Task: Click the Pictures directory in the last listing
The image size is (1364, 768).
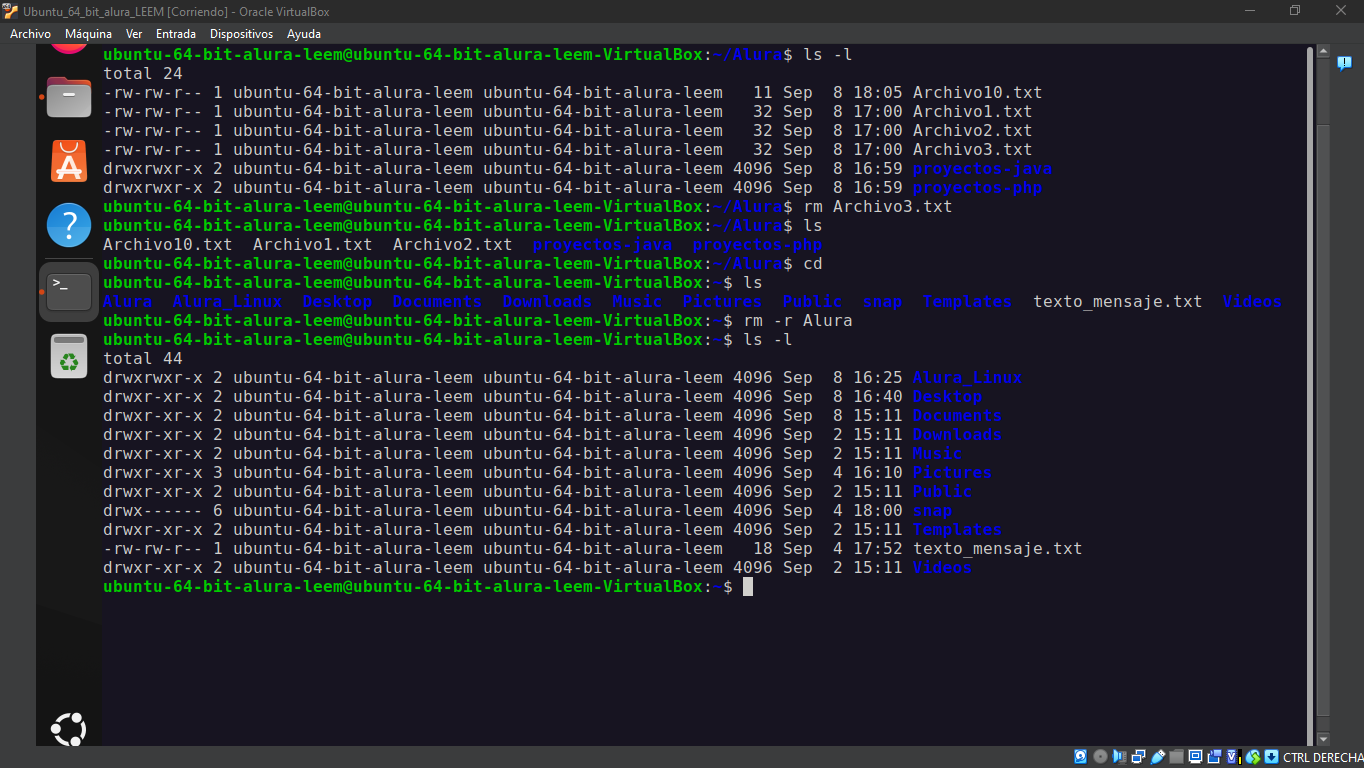Action: [x=952, y=472]
